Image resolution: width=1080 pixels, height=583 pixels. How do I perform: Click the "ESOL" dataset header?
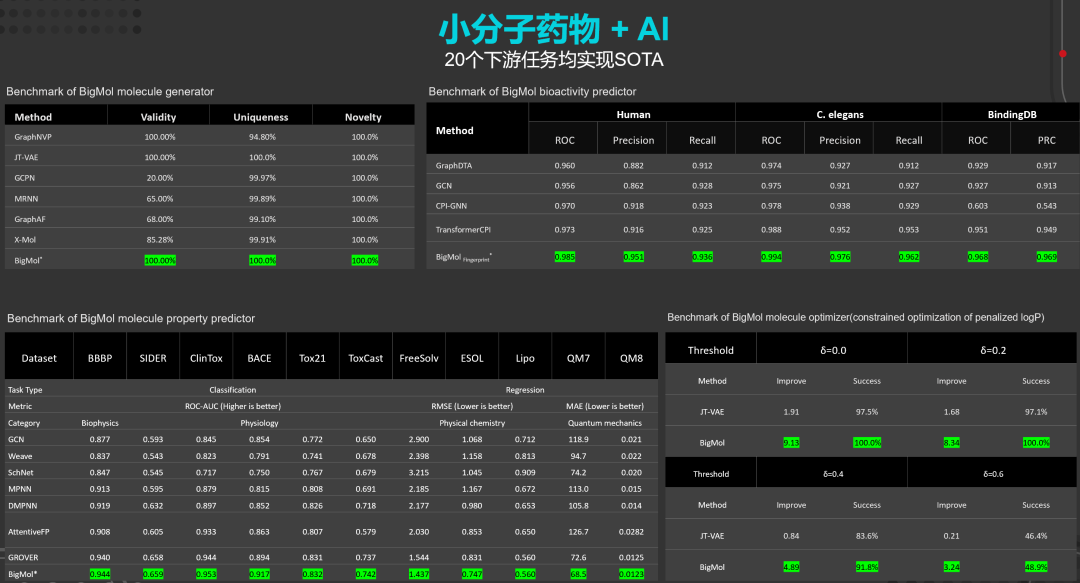click(472, 358)
